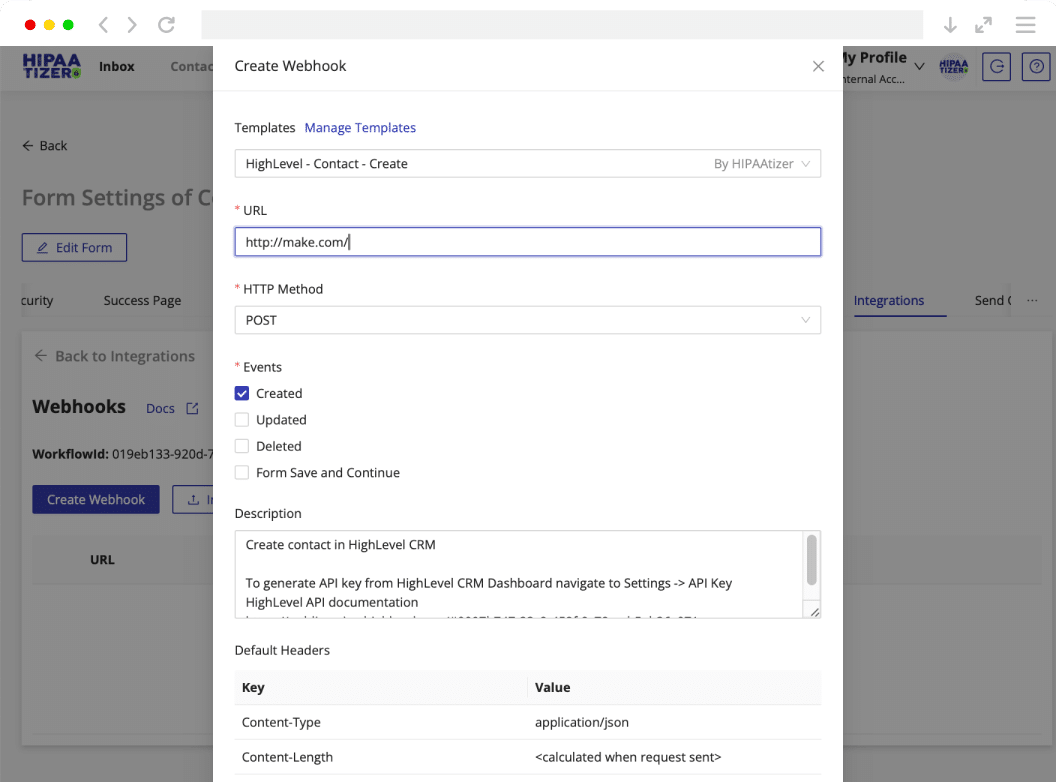
Task: Open the Manage Templates link
Action: 360,127
